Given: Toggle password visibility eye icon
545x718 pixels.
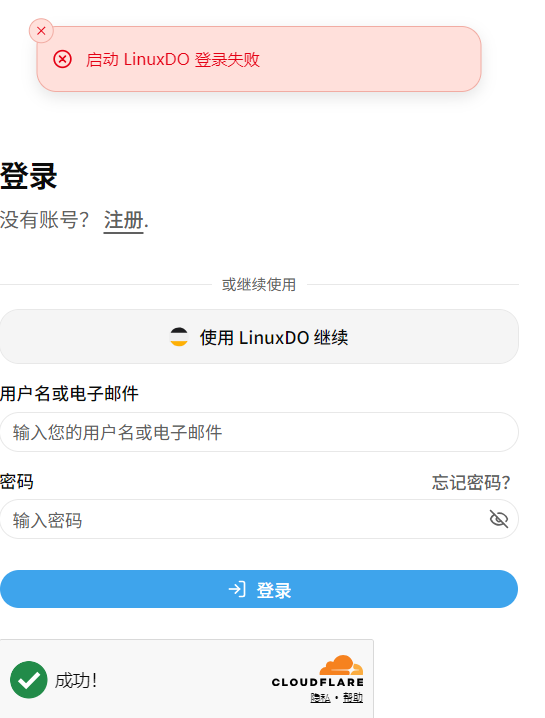Looking at the screenshot, I should coord(499,519).
